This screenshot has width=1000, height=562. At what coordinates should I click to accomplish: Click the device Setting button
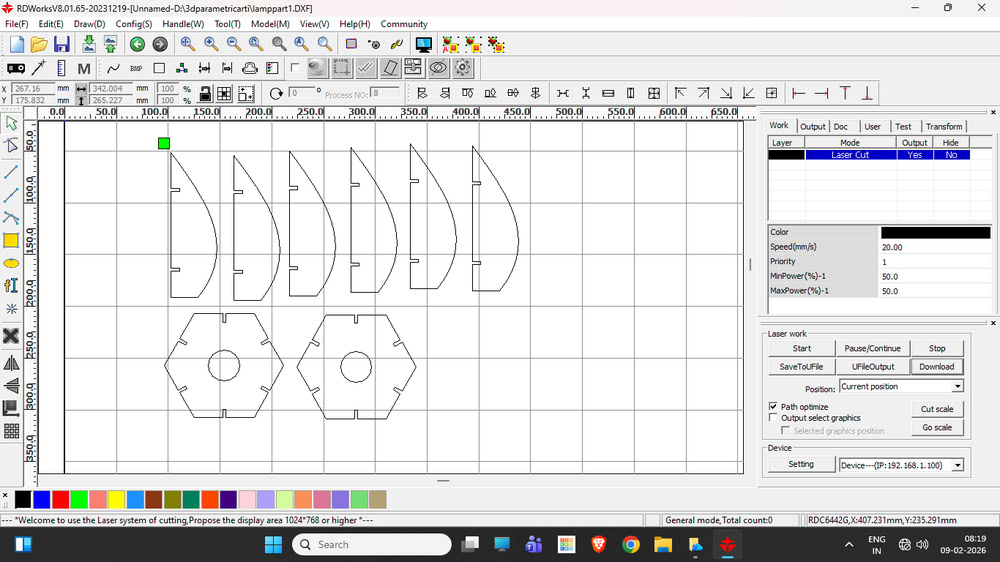pos(801,464)
